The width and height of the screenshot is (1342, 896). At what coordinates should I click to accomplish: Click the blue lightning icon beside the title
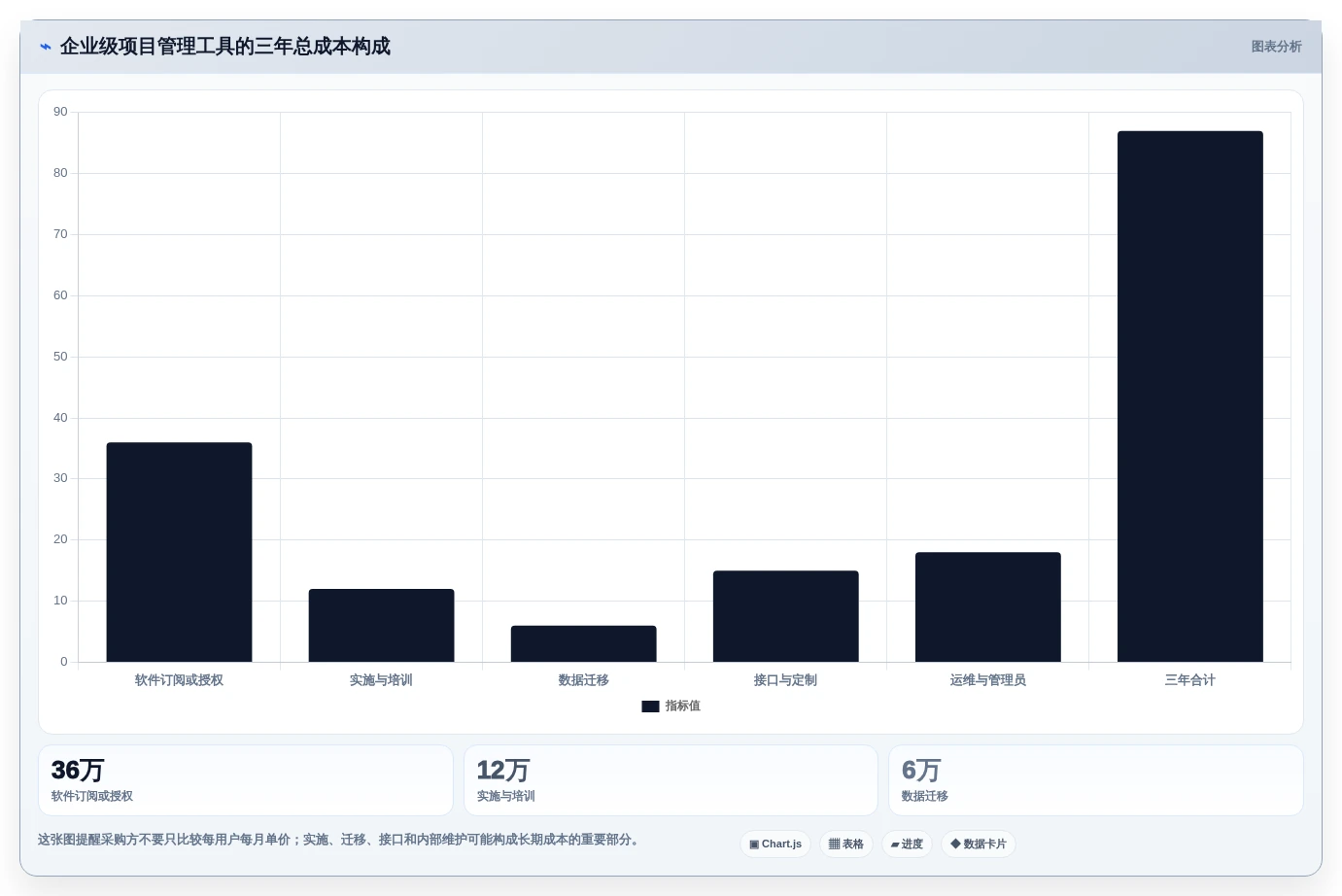point(45,47)
